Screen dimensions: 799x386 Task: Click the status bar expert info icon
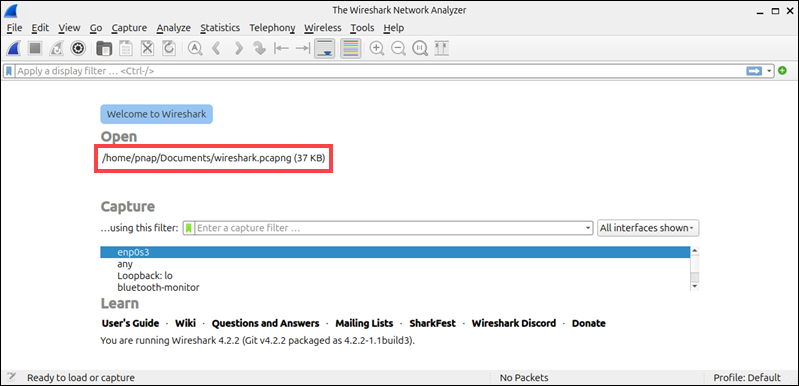pos(11,378)
